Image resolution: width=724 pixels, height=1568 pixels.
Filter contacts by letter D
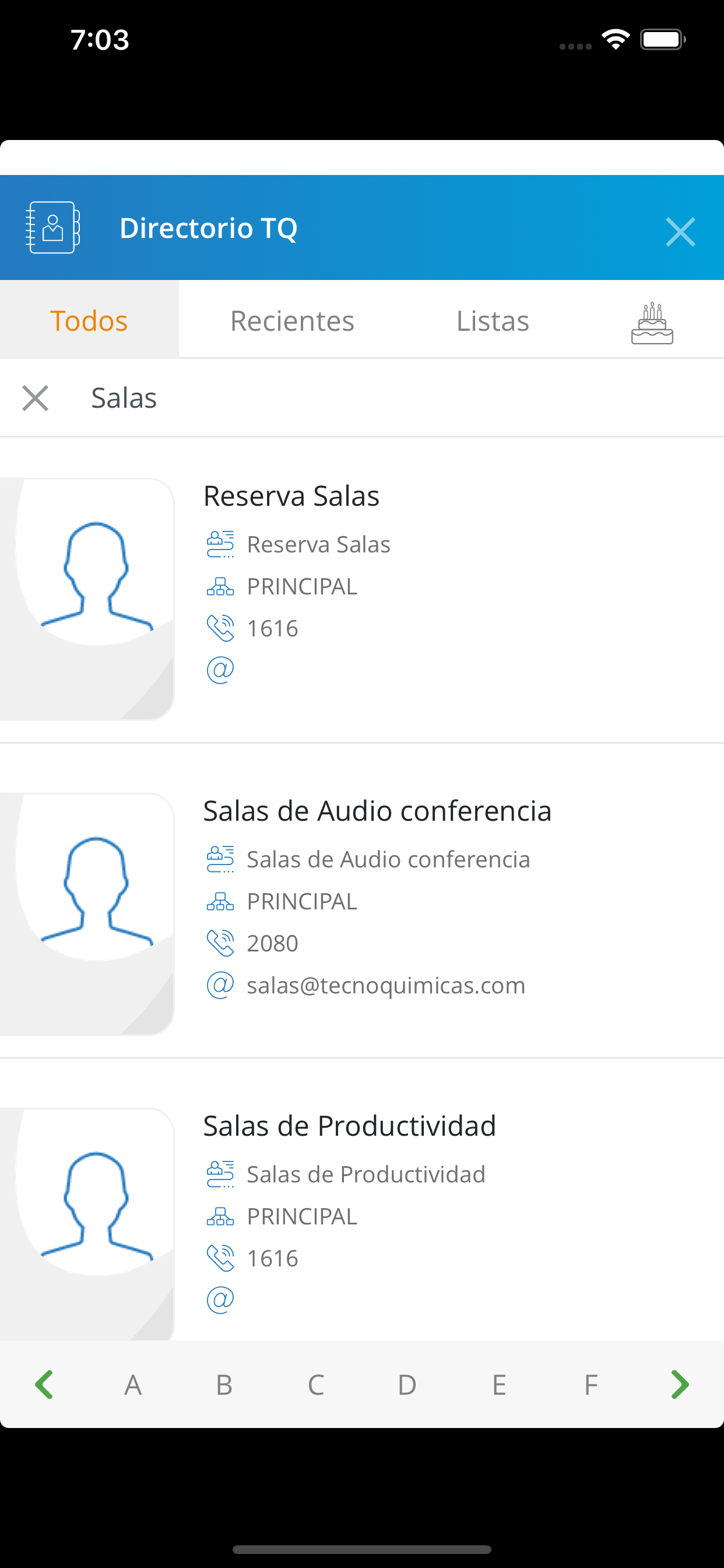pos(407,1385)
